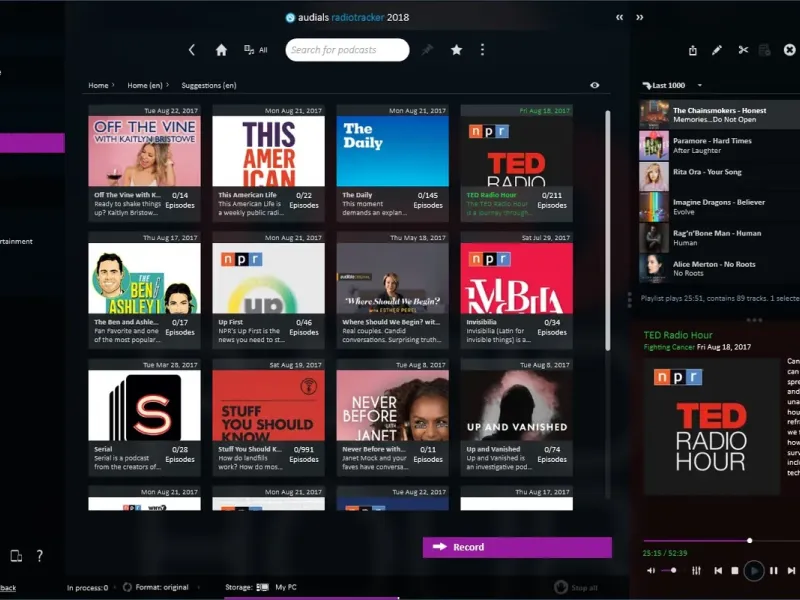The width and height of the screenshot is (800, 600).
Task: Open Stuff You Should Know podcast
Action: tap(268, 417)
